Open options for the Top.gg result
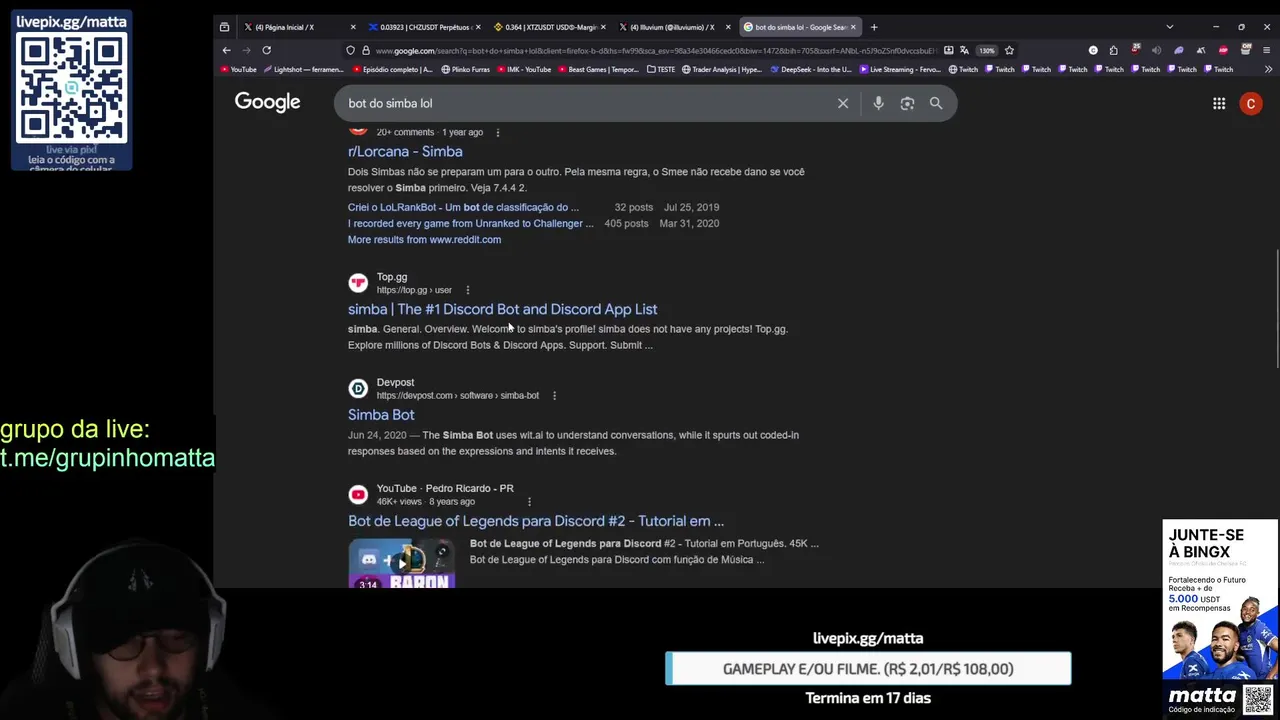Viewport: 1280px width, 720px height. pyautogui.click(x=467, y=290)
